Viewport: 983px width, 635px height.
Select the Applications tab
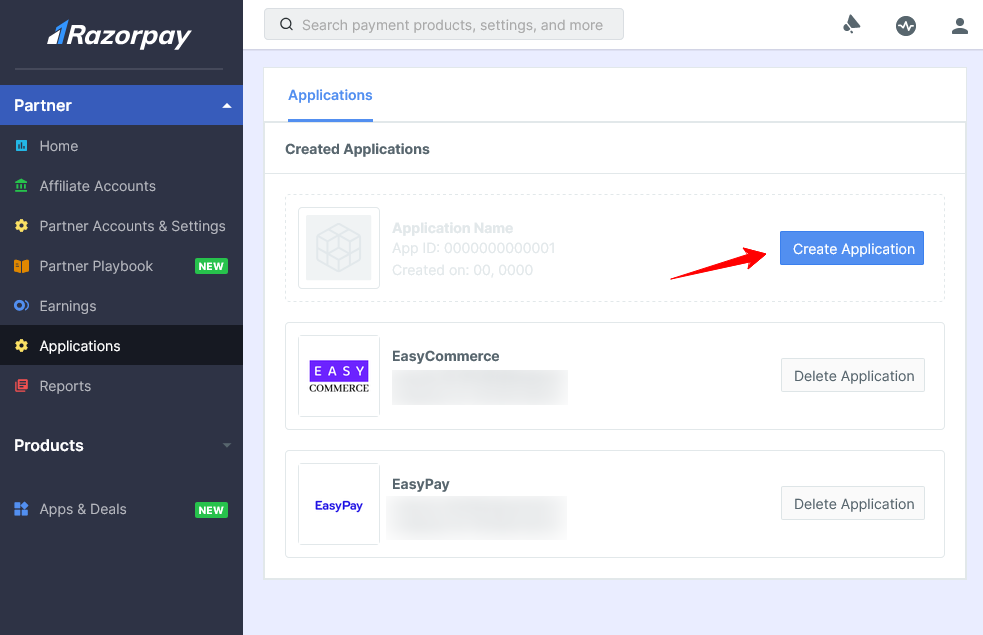tap(330, 95)
